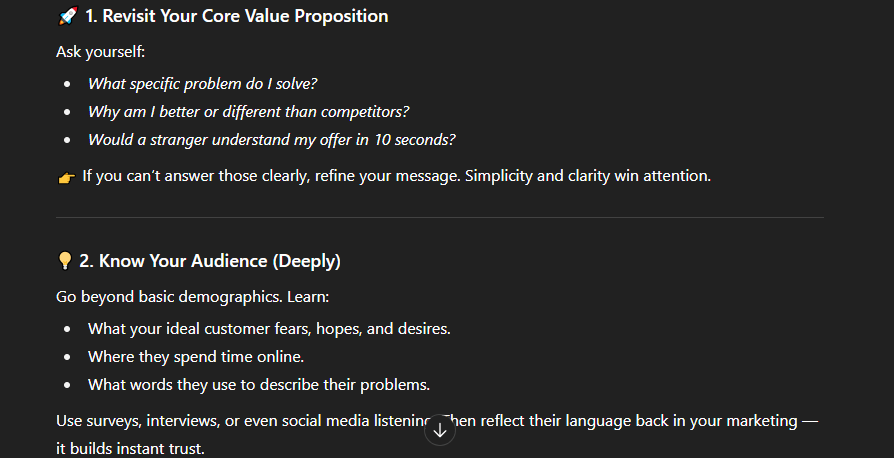Click the lightbulb emoji icon
This screenshot has height=458, width=894.
(x=66, y=262)
